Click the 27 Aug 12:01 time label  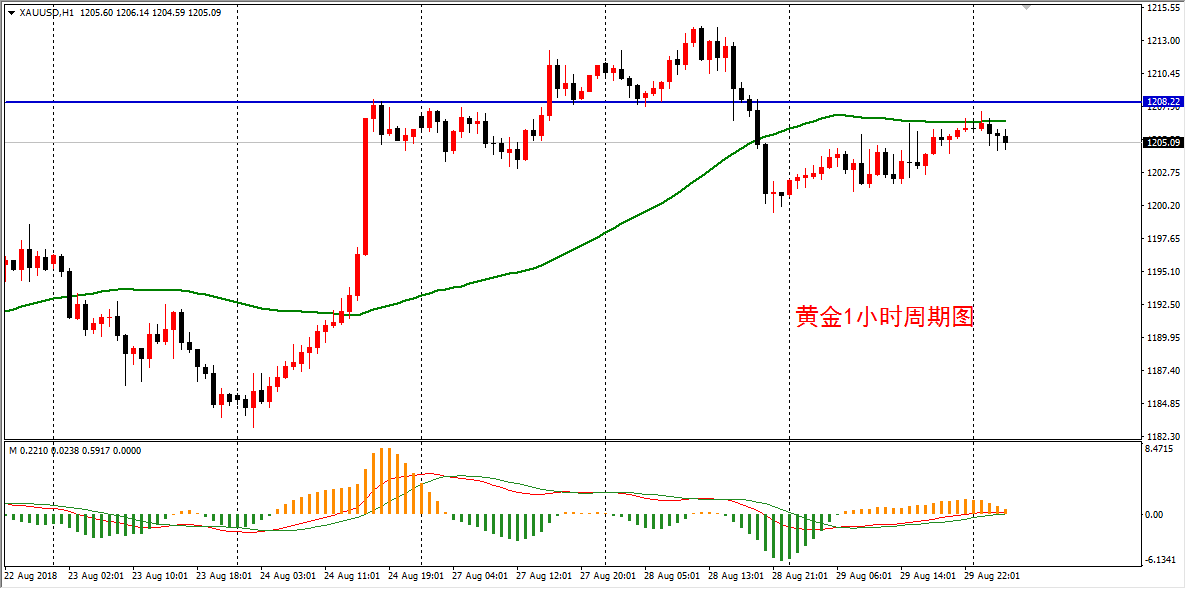(542, 576)
